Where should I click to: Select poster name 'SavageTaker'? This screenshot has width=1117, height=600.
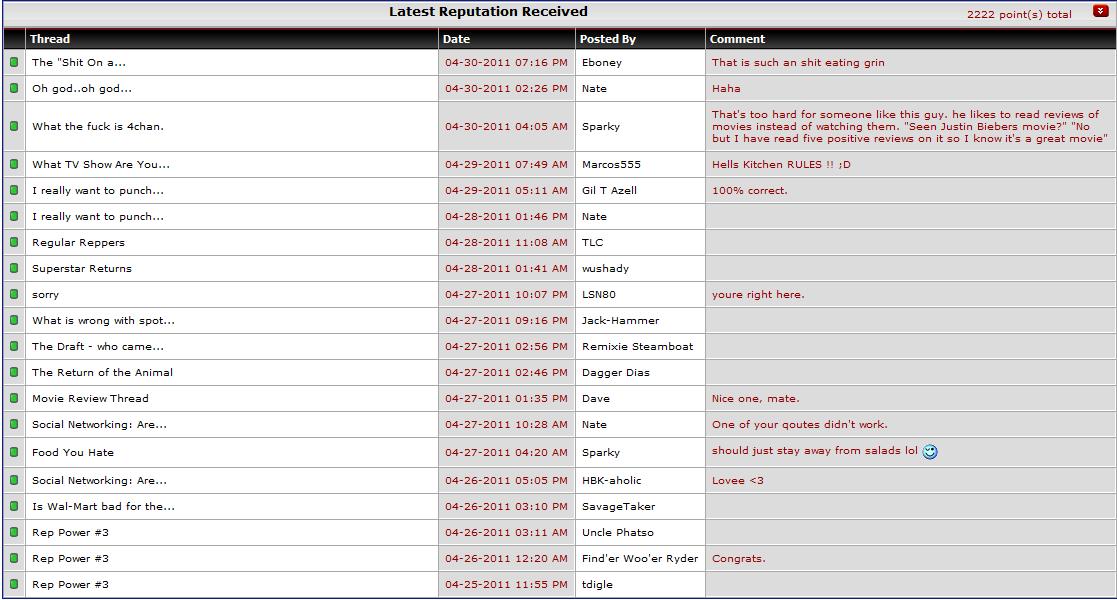tap(618, 506)
